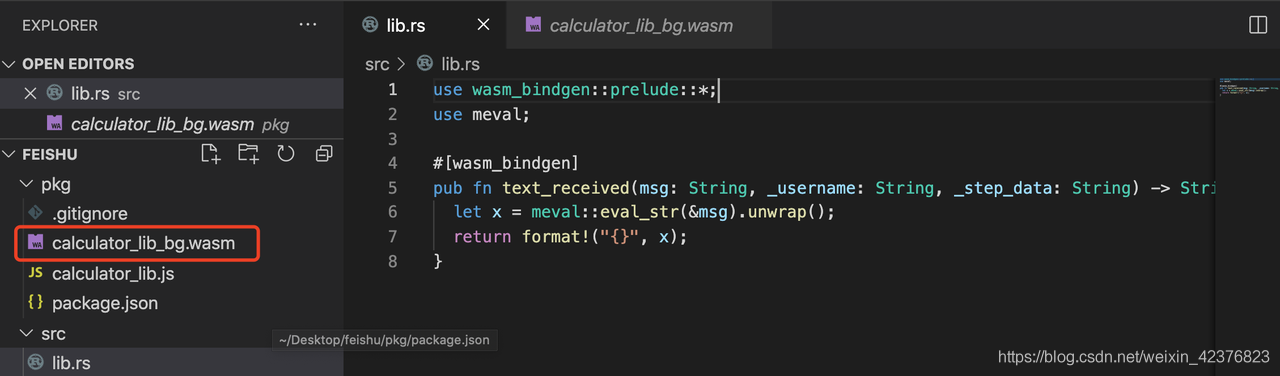Open Explorer more actions ellipsis menu
Viewport: 1280px width, 376px height.
coord(308,24)
